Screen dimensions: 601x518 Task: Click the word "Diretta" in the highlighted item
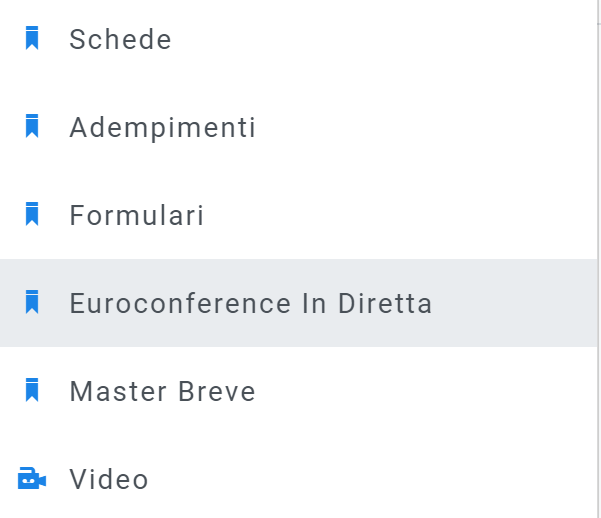tap(386, 304)
